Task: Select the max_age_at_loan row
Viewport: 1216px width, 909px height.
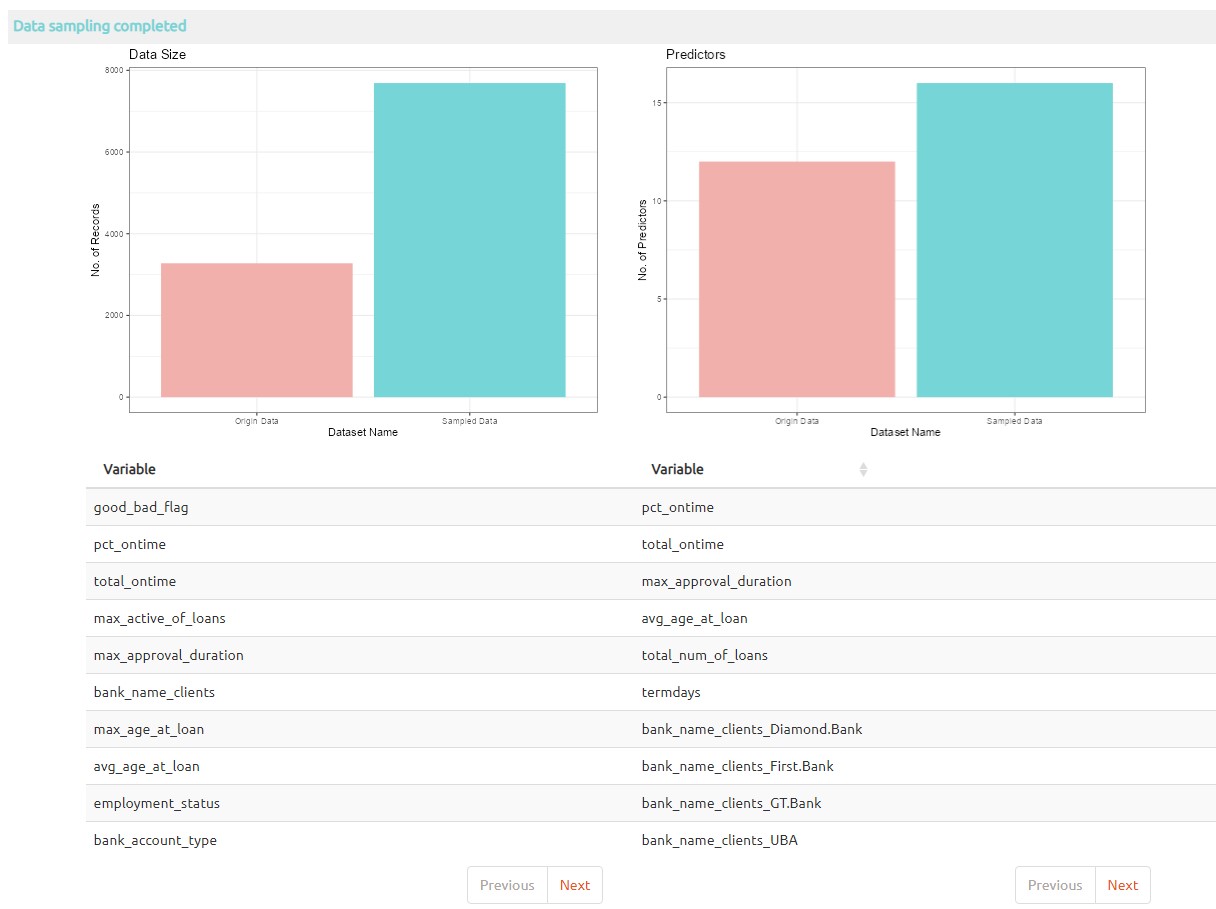Action: point(149,729)
